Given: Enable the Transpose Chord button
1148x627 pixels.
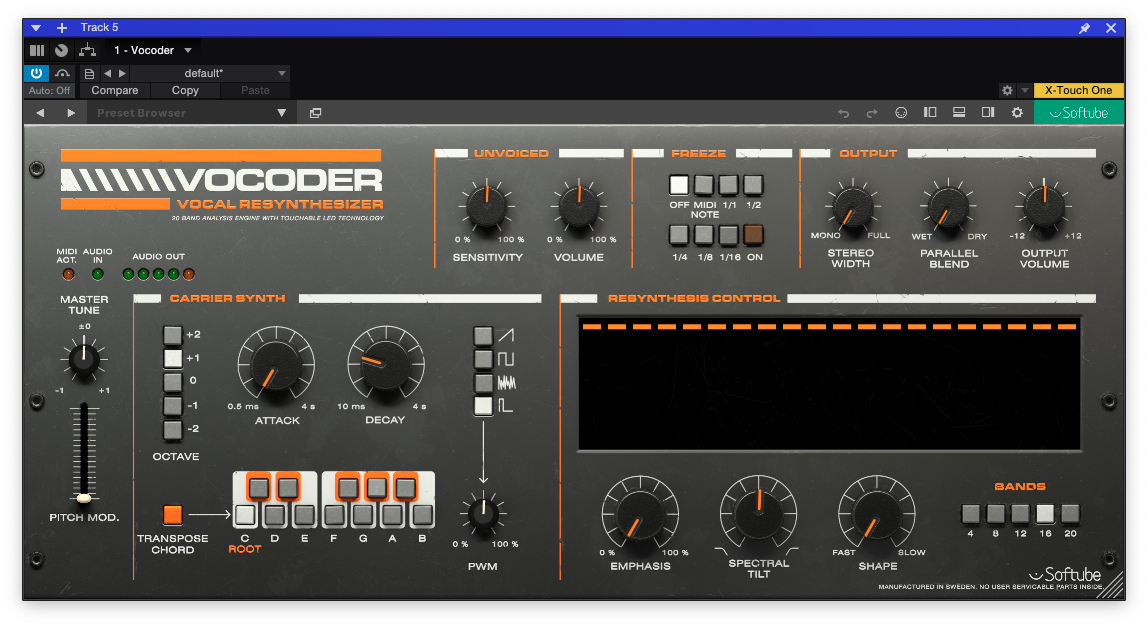Looking at the screenshot, I should pos(173,514).
